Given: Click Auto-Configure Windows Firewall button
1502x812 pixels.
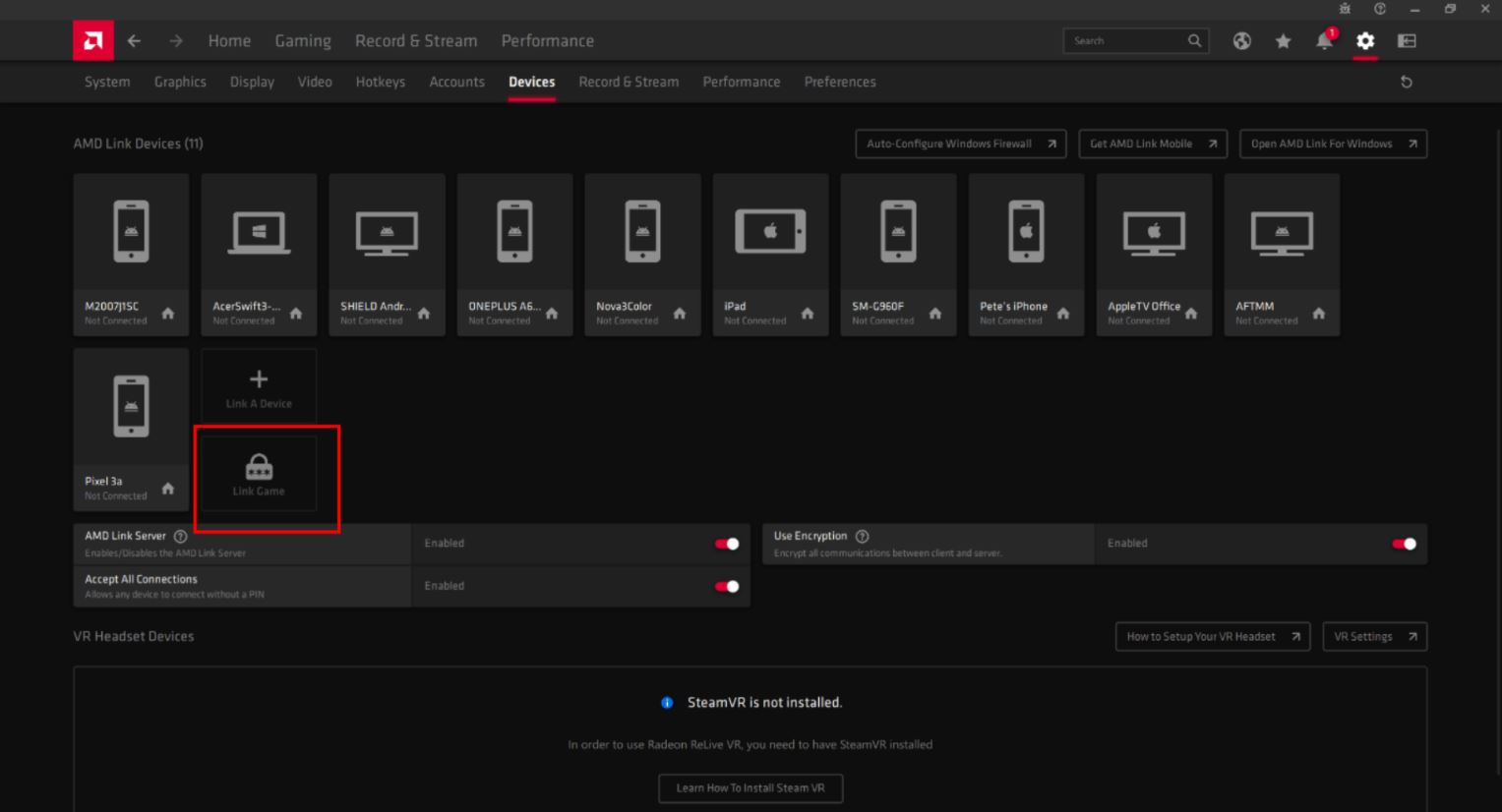Looking at the screenshot, I should click(x=961, y=144).
